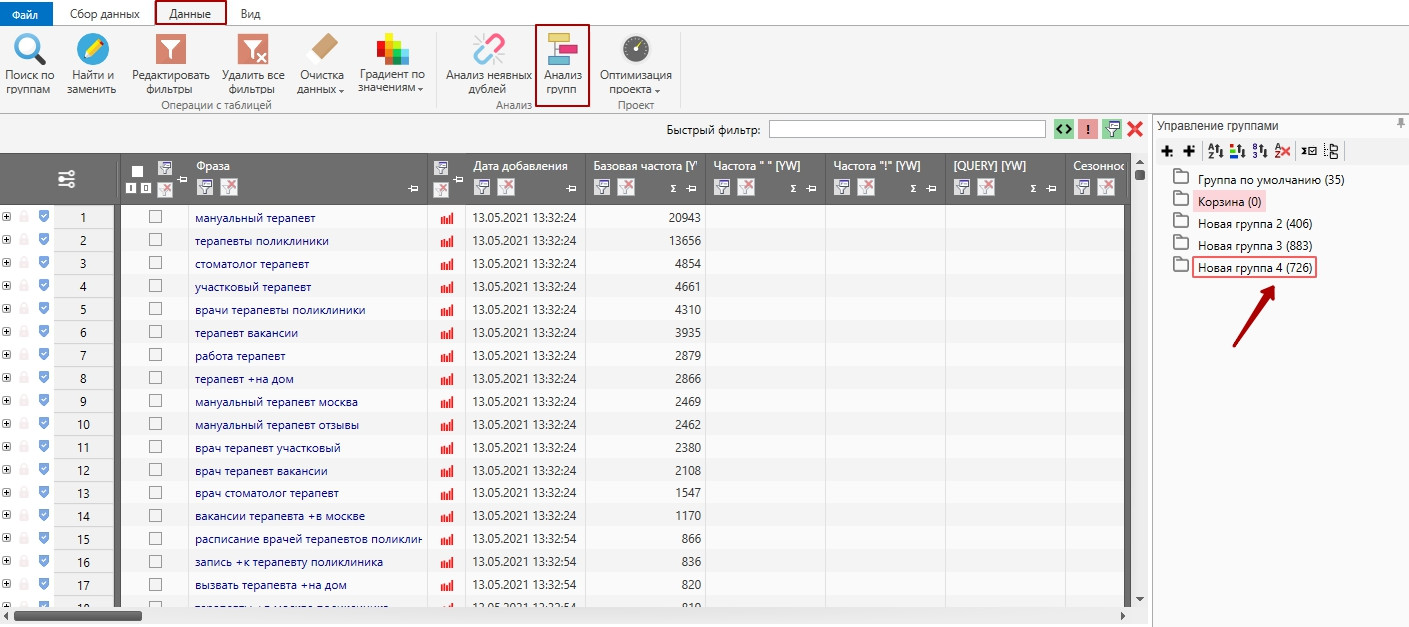
Task: Open the Edit filters tool
Action: [171, 64]
